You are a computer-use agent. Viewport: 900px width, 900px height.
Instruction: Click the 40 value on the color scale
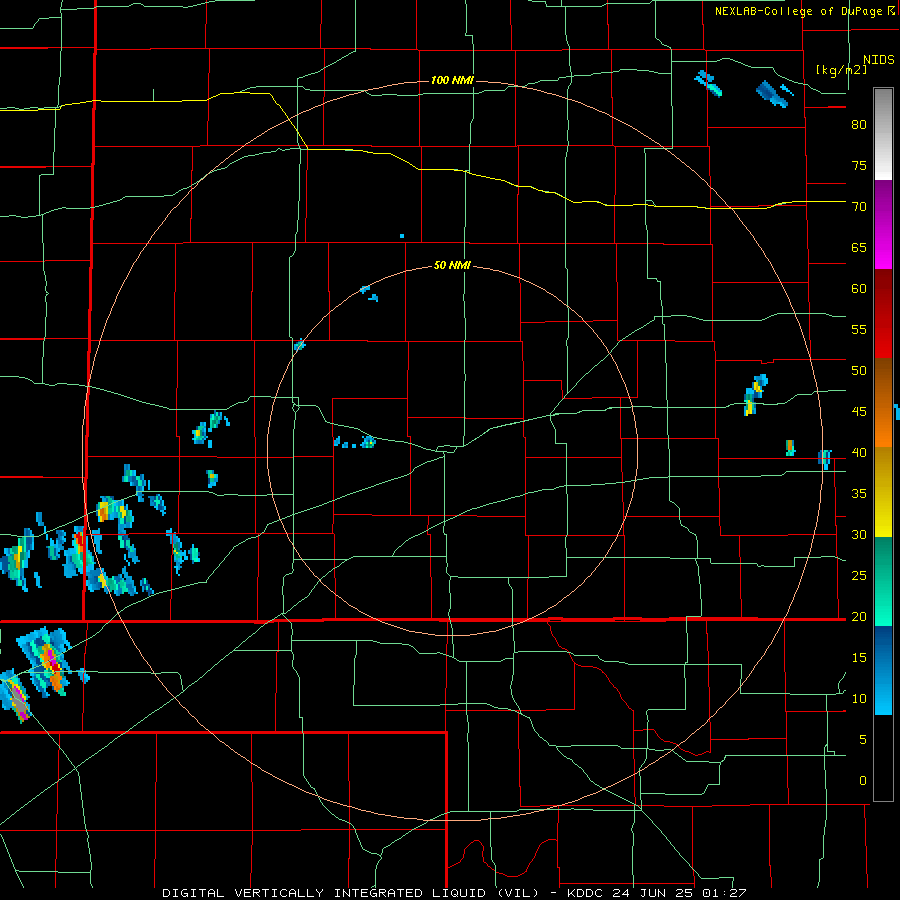(859, 452)
